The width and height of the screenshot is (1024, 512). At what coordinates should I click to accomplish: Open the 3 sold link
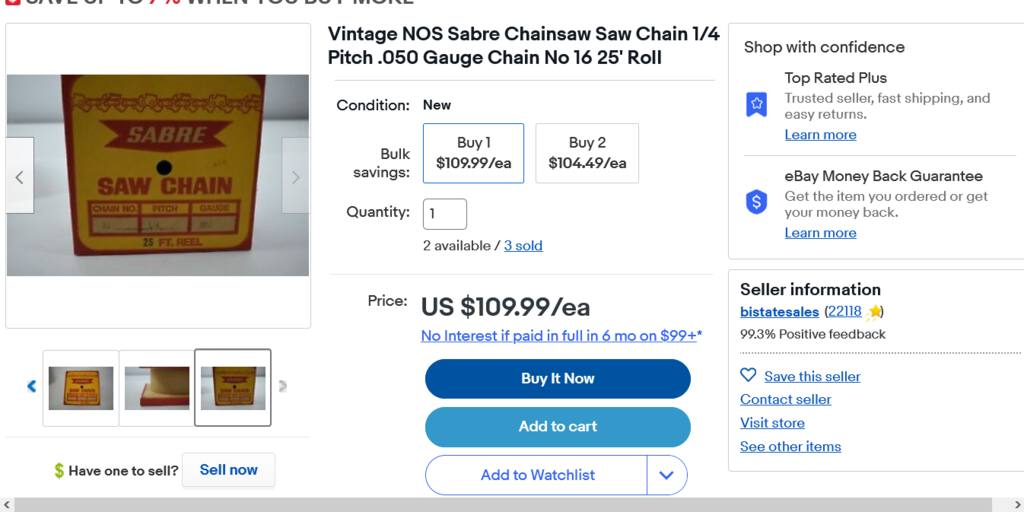[x=523, y=246]
